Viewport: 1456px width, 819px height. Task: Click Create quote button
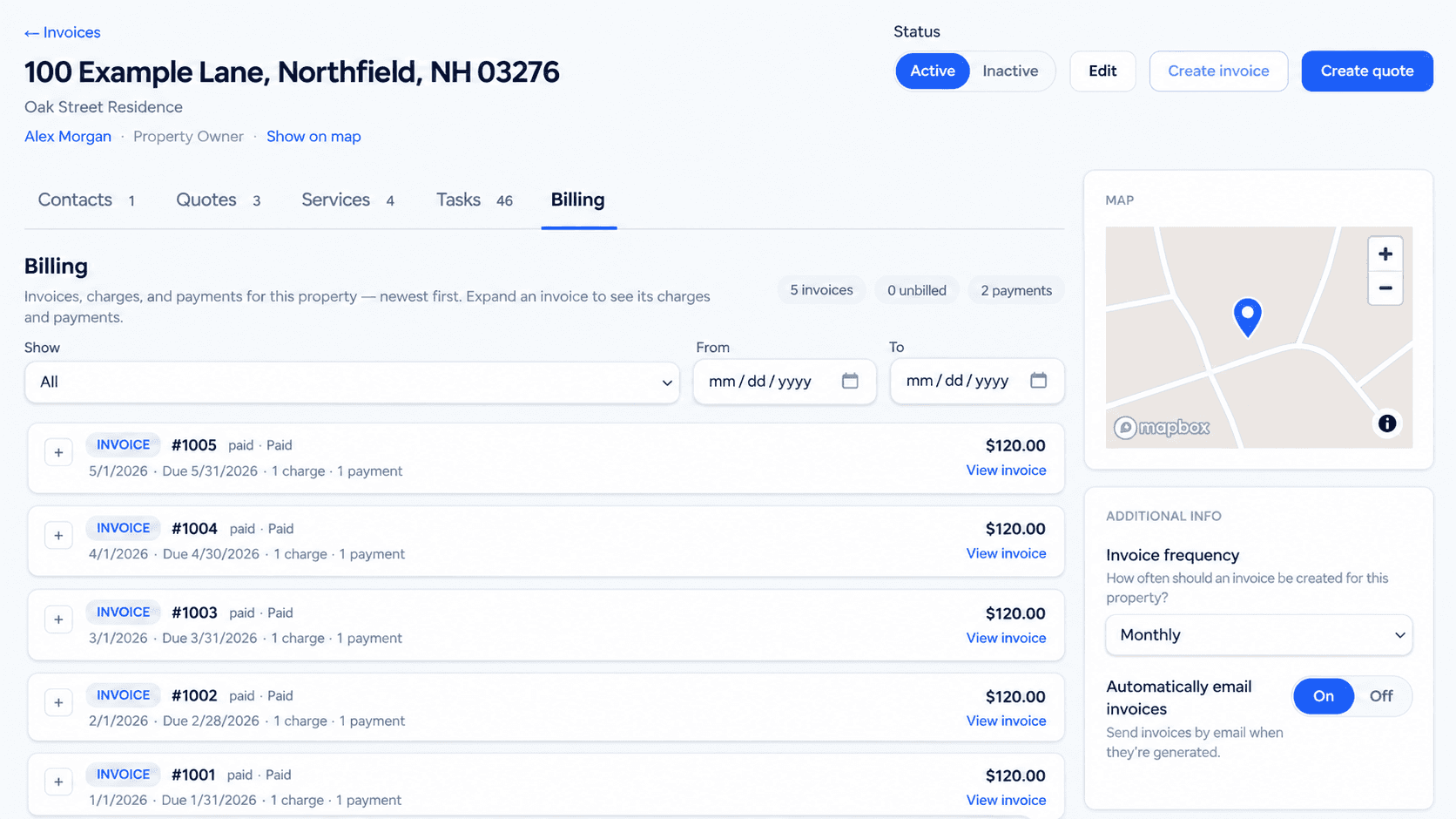tap(1367, 71)
